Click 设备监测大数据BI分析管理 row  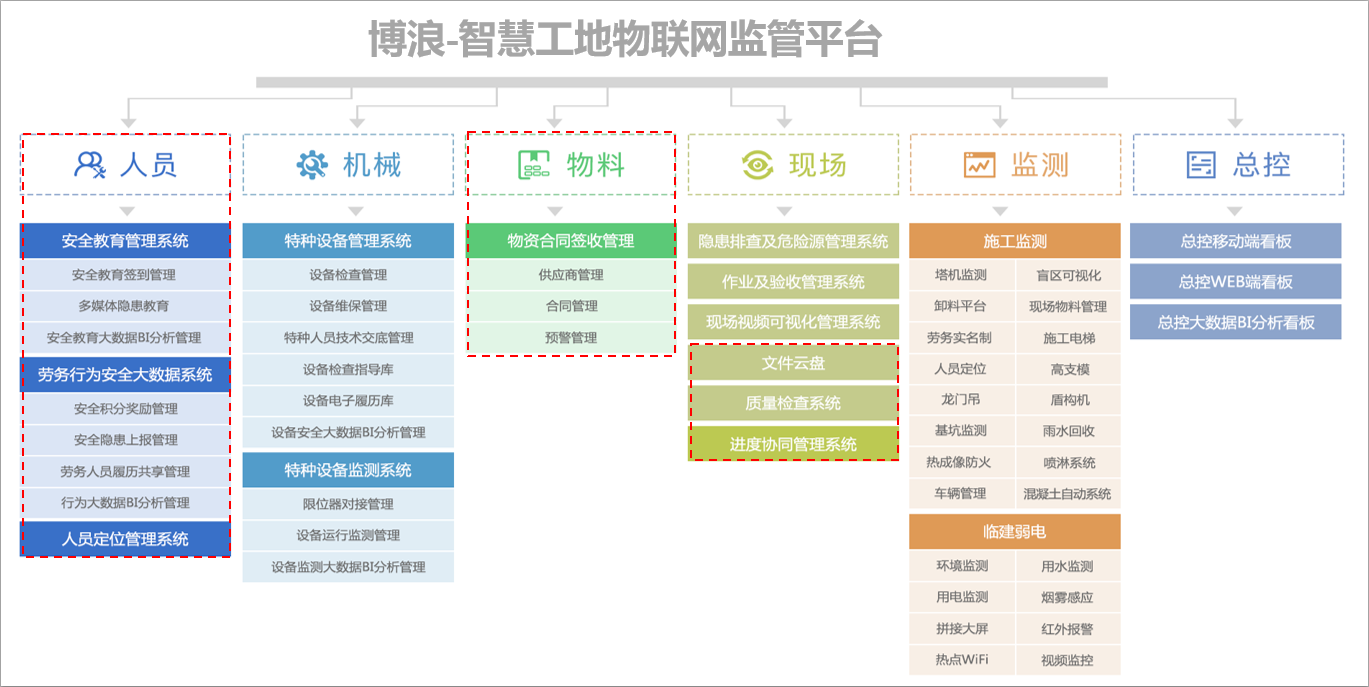[348, 567]
